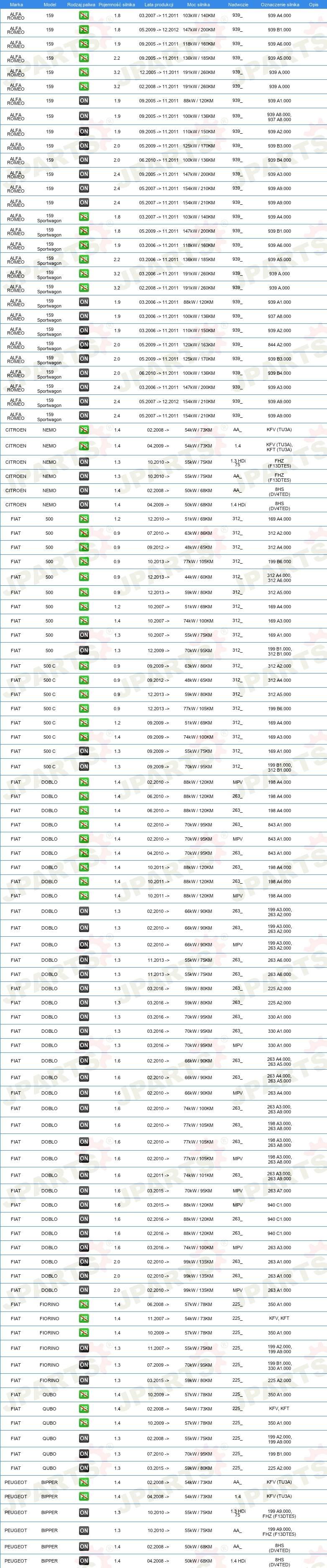The width and height of the screenshot is (327, 1568).
Task: Select the years cell 10.2013 ->
Action: (x=159, y=562)
